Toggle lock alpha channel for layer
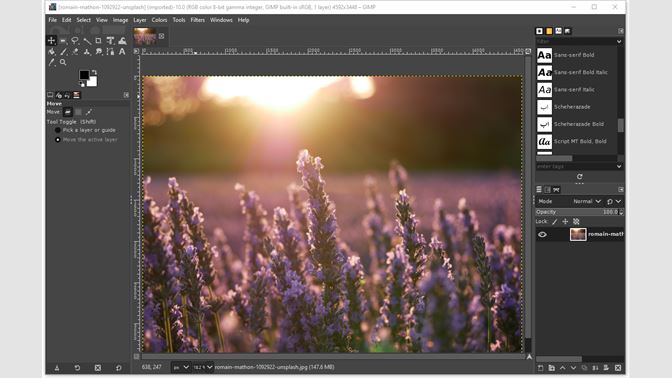 click(x=576, y=222)
